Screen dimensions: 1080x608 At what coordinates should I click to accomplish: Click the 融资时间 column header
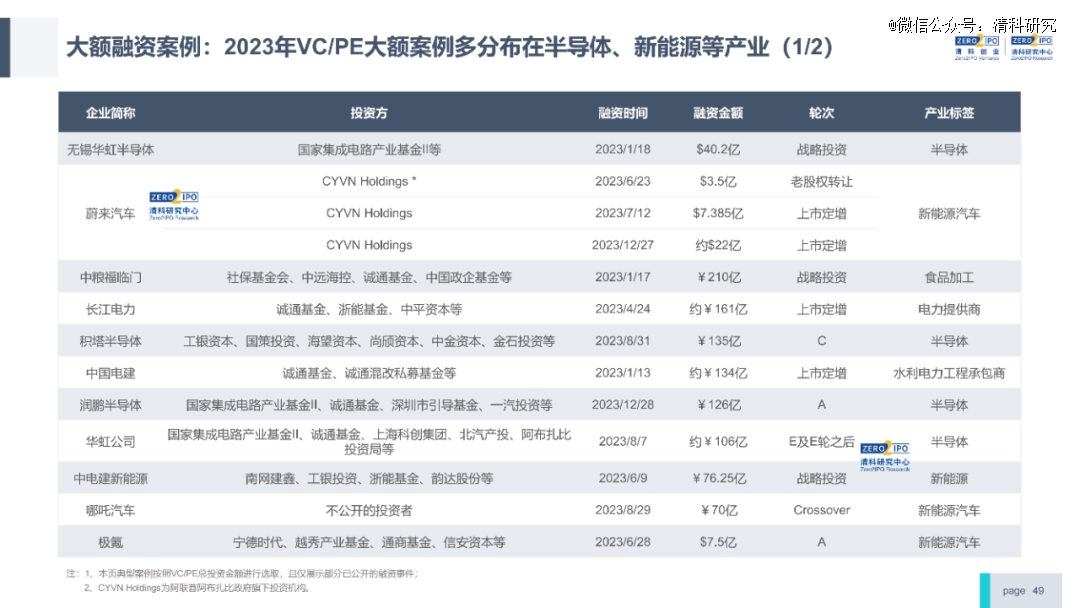[623, 113]
